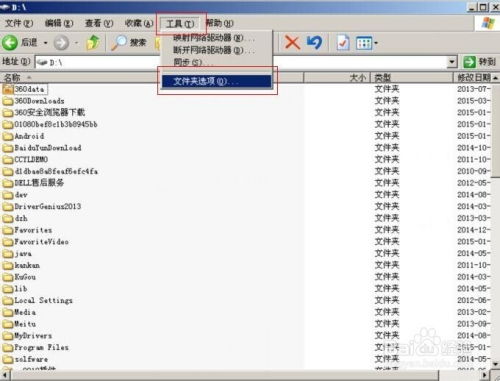Viewport: 500px width, 381px height.
Task: Click the green Back arrow icon
Action: point(10,43)
